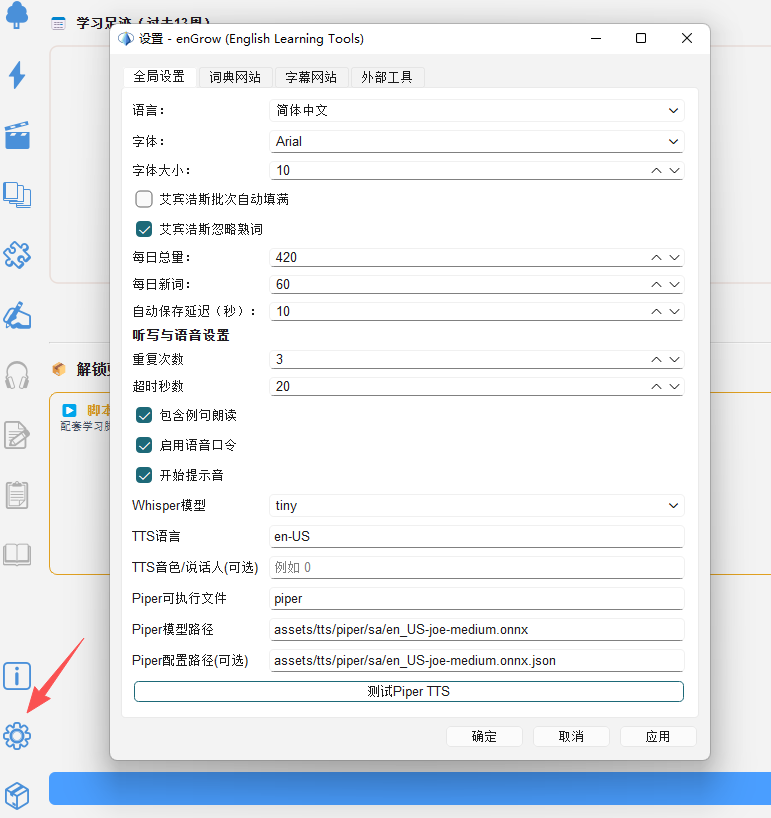Switch to 词典网站 tab
771x818 pixels.
click(236, 77)
